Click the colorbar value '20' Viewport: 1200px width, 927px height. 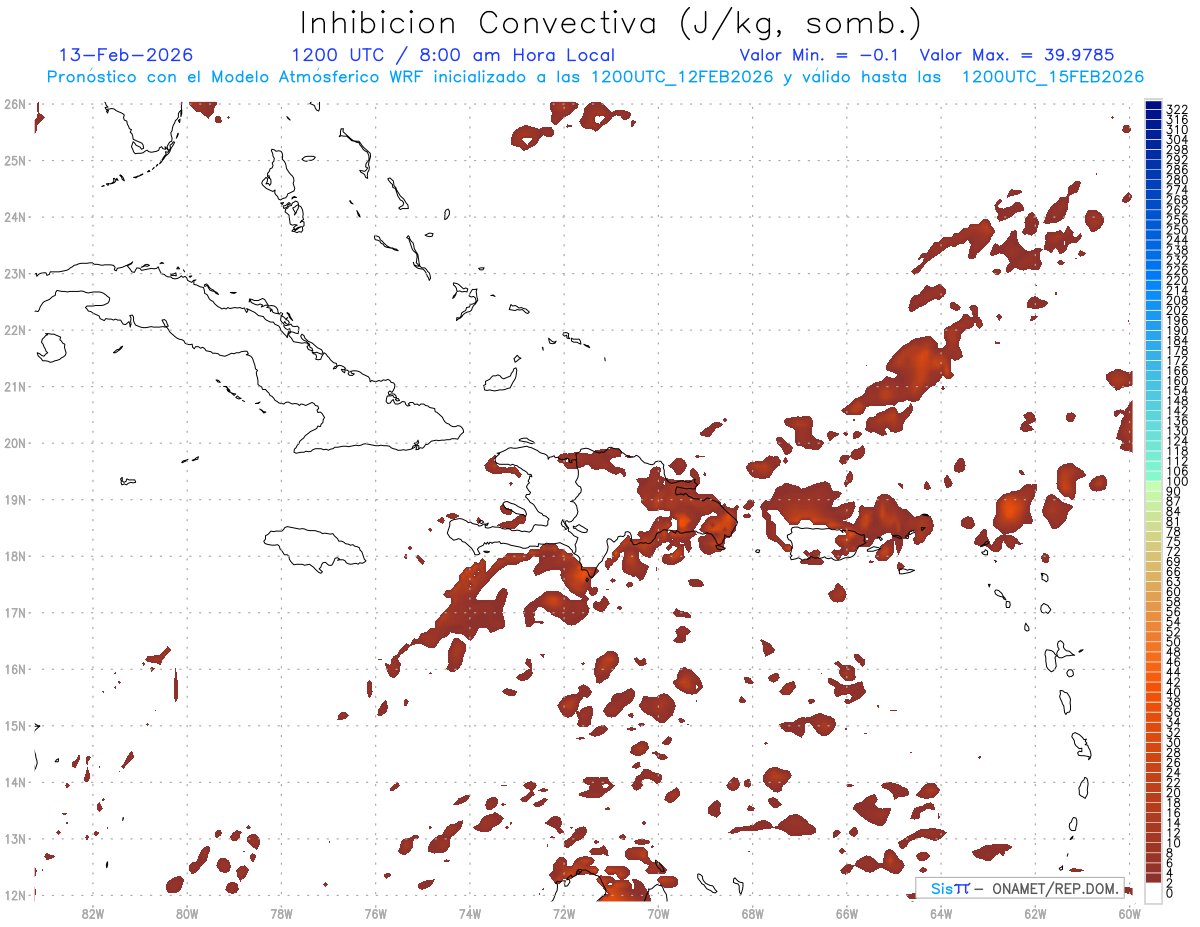1174,792
